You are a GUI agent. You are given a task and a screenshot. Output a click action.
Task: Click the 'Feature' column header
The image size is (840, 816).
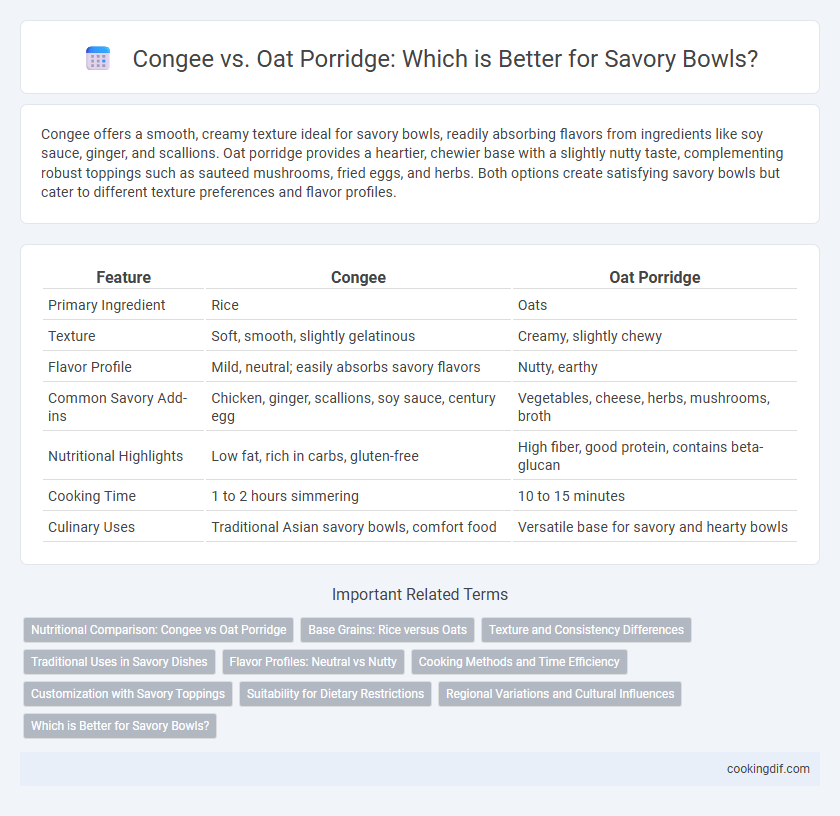click(123, 277)
